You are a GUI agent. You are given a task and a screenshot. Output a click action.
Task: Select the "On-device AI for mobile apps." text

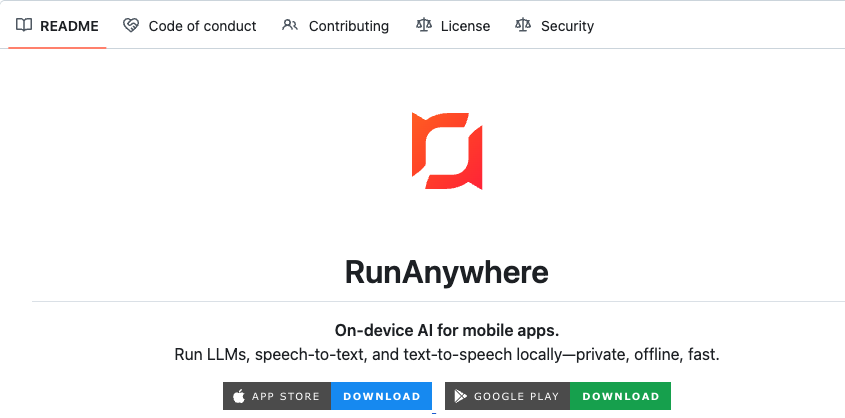coord(447,330)
